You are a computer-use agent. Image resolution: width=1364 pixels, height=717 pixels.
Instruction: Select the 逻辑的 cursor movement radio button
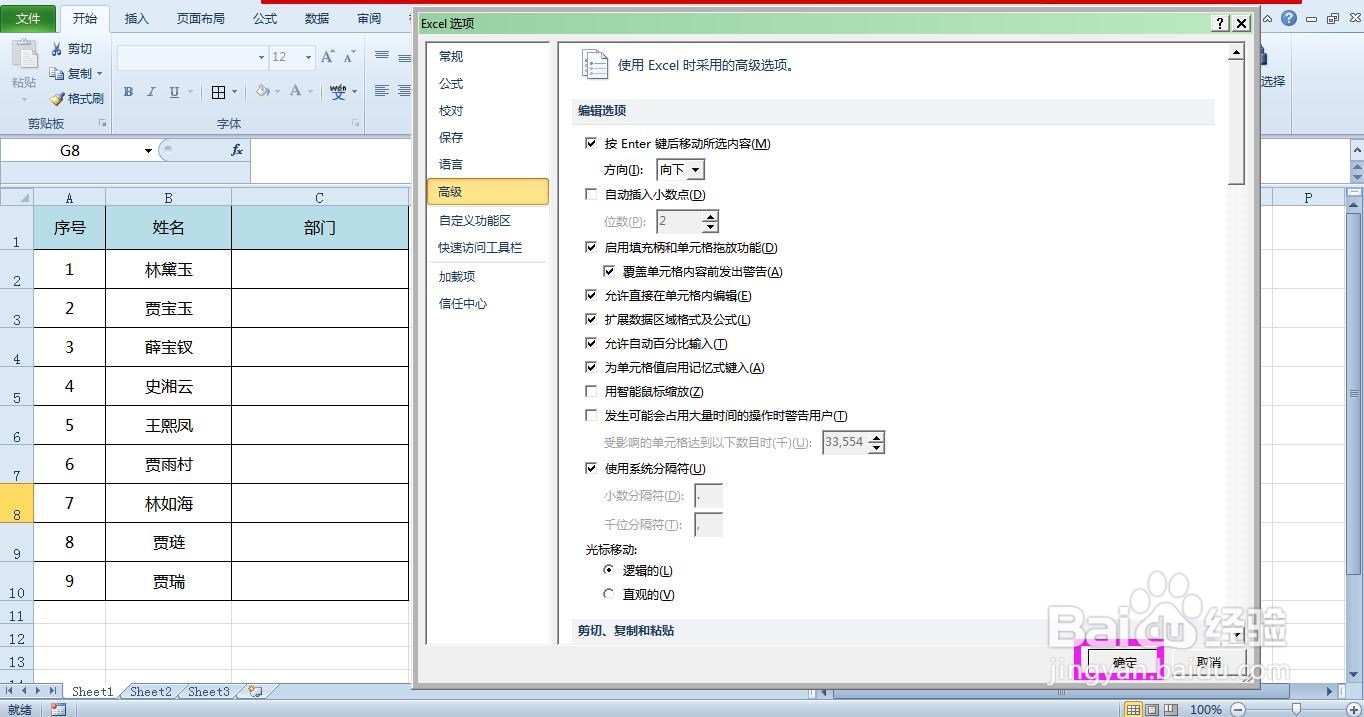609,571
